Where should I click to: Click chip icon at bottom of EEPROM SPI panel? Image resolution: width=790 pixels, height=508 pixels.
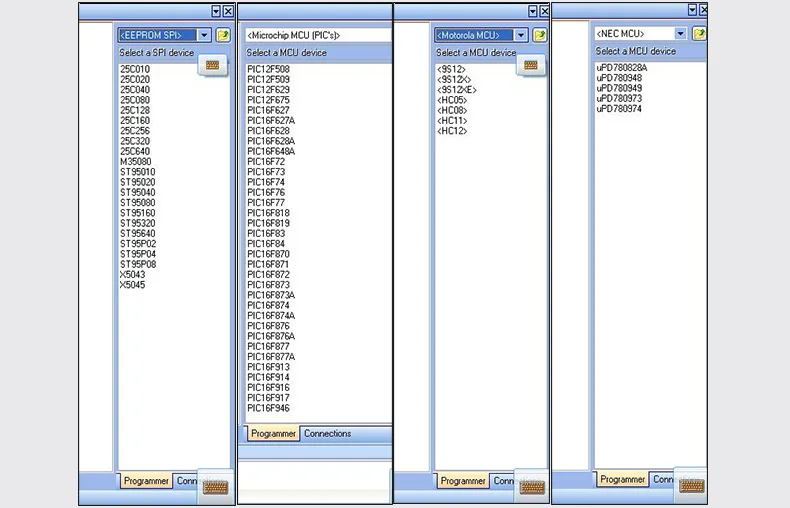[x=216, y=487]
